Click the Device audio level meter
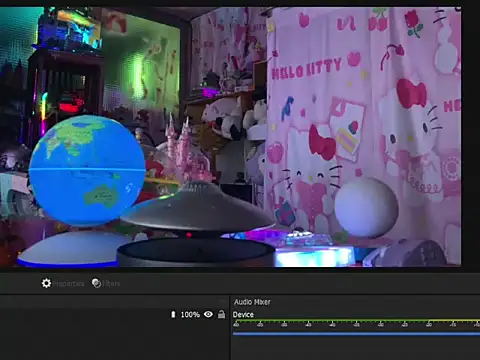Image resolution: width=480 pixels, height=360 pixels. pyautogui.click(x=356, y=323)
